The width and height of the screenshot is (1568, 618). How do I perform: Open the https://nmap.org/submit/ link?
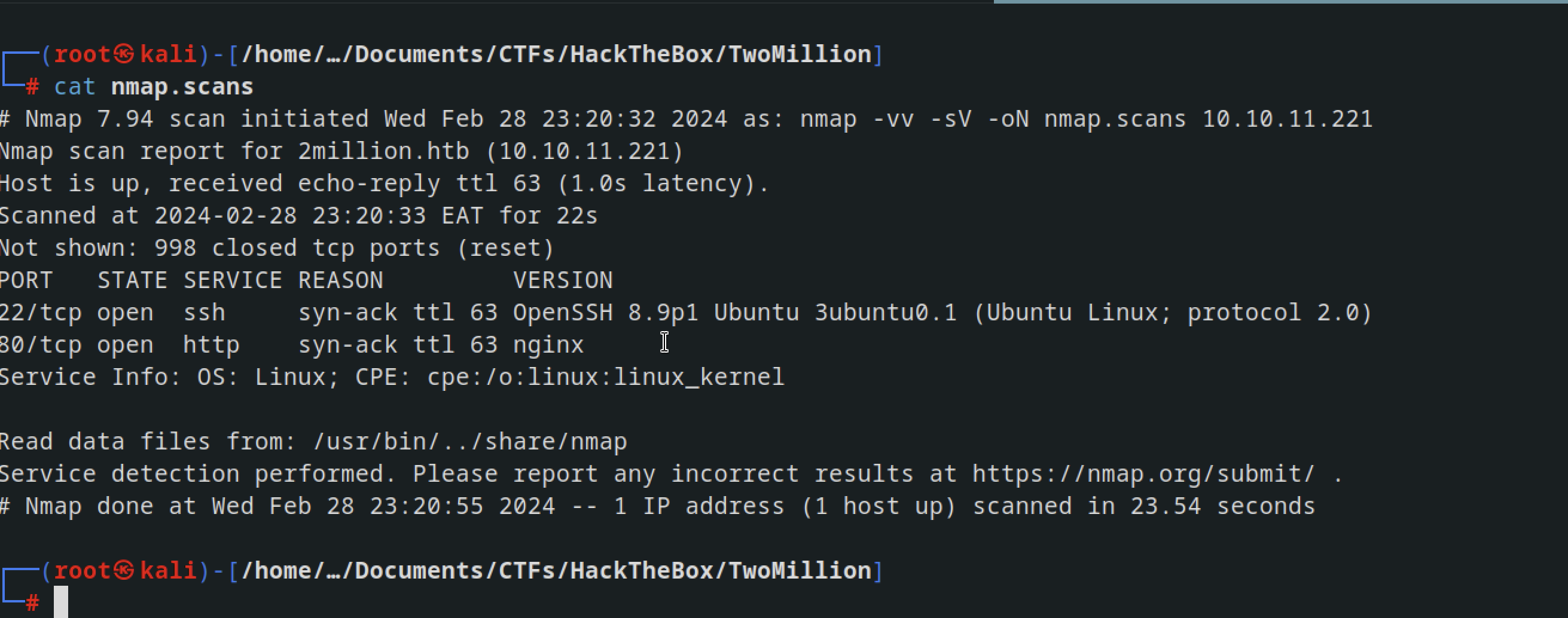(1143, 474)
